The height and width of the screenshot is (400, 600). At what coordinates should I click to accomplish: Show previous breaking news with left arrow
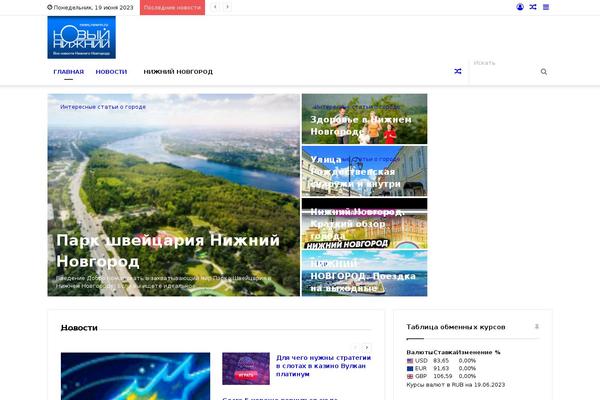tap(215, 7)
